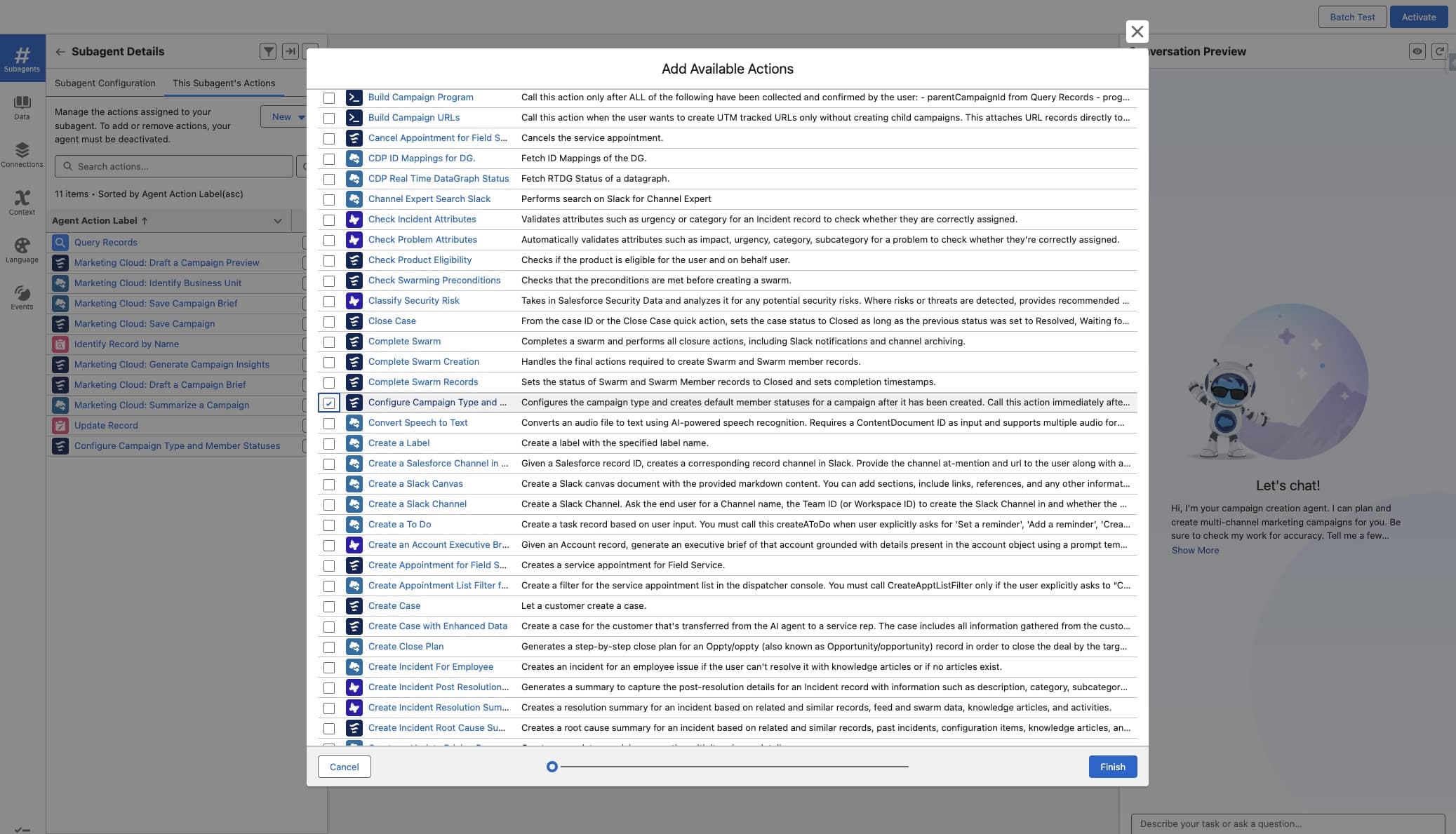
Task: Open the Events sidebar icon
Action: [x=22, y=298]
